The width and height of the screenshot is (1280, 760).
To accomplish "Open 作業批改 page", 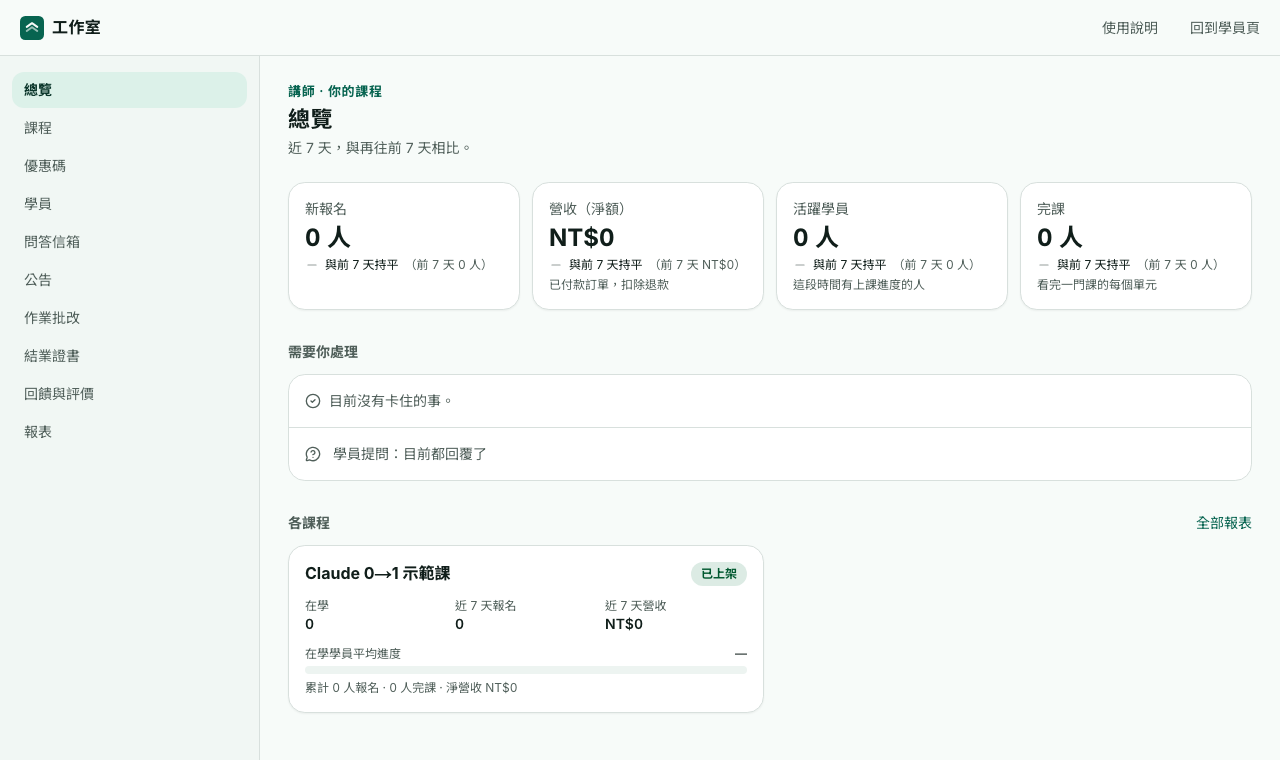I will (129, 318).
